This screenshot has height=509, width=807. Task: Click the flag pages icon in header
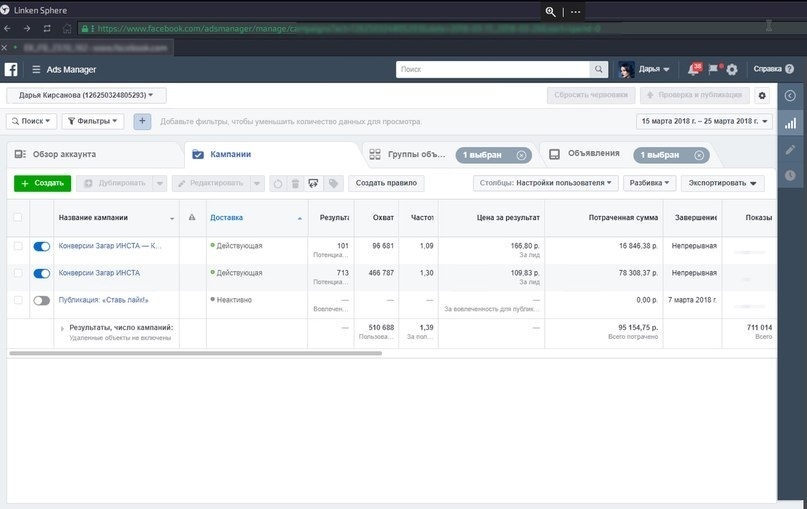tap(713, 69)
